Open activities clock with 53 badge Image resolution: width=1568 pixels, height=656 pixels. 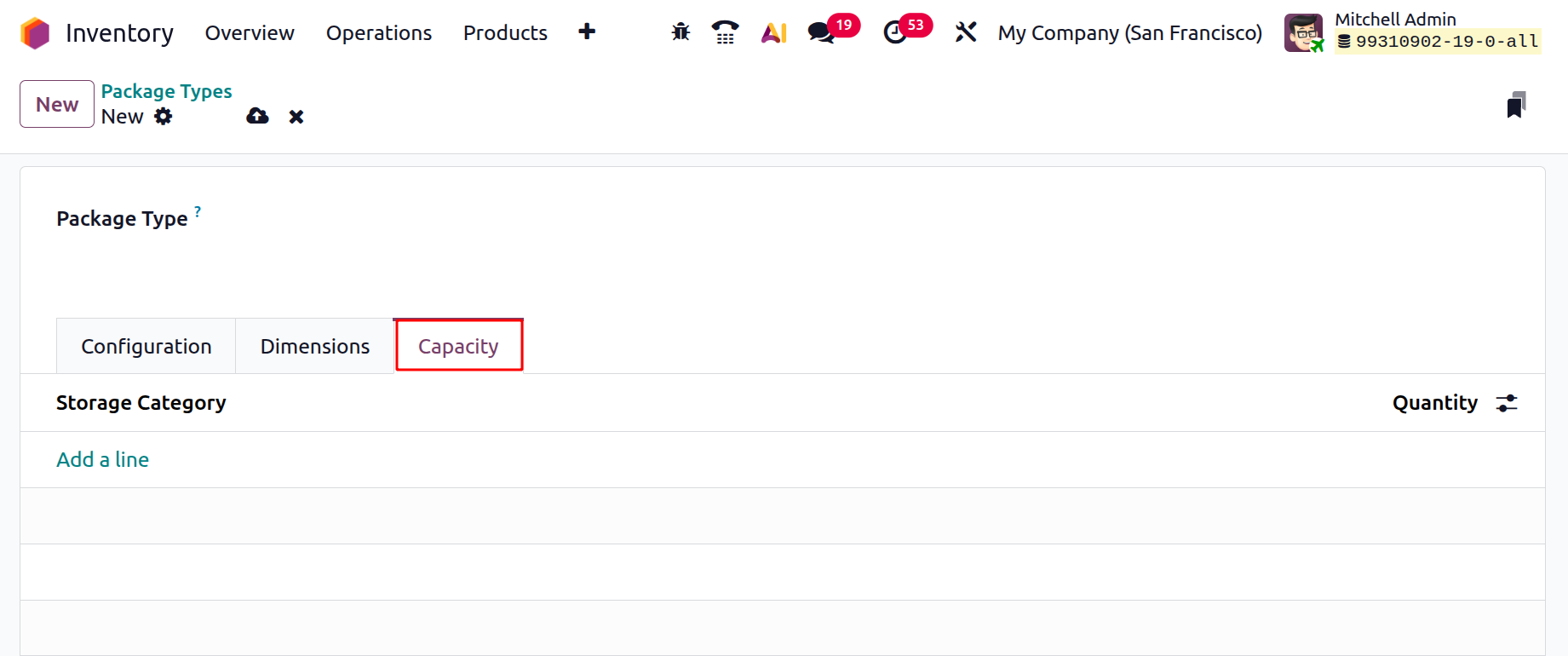click(x=895, y=32)
